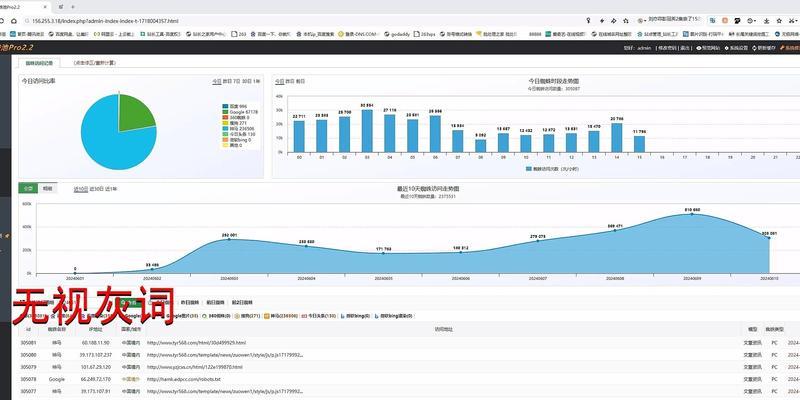The image size is (800, 400).
Task: Click the key icon in address bar
Action: pyautogui.click(x=588, y=21)
